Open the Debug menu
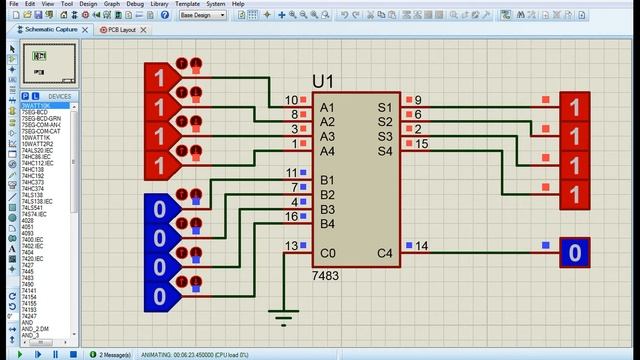The image size is (640, 360). (x=135, y=4)
